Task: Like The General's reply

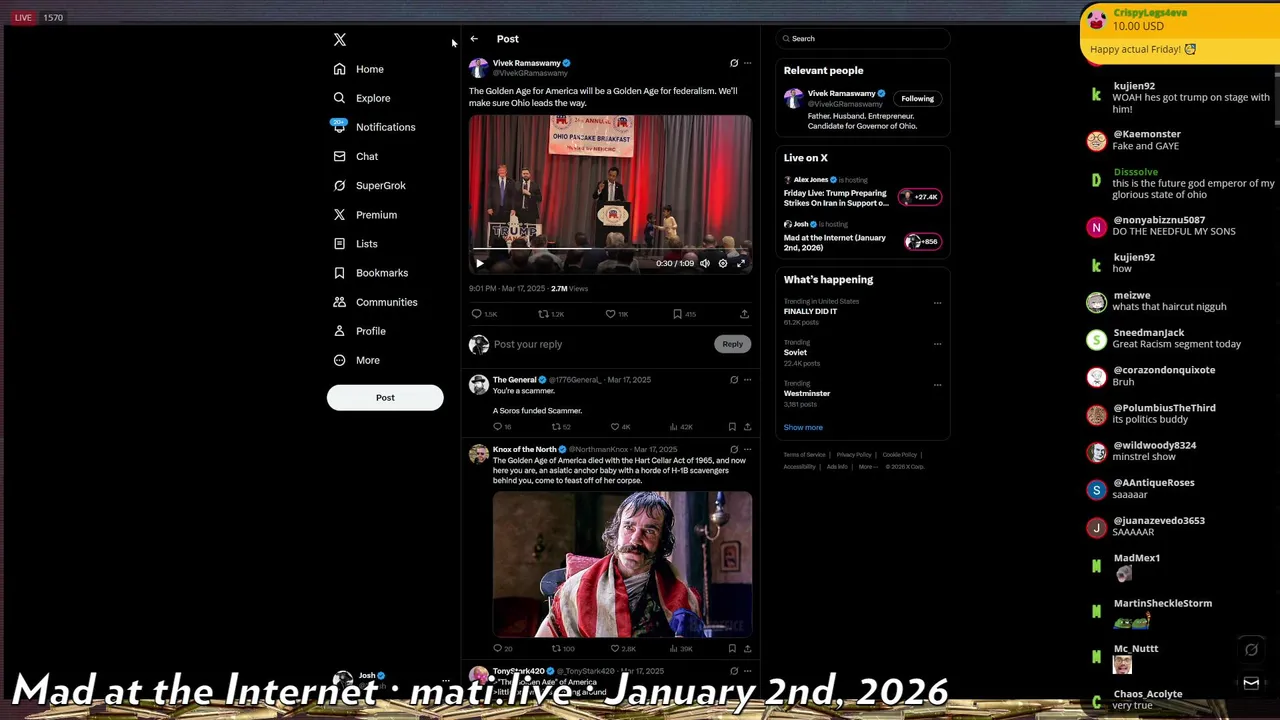Action: (615, 427)
